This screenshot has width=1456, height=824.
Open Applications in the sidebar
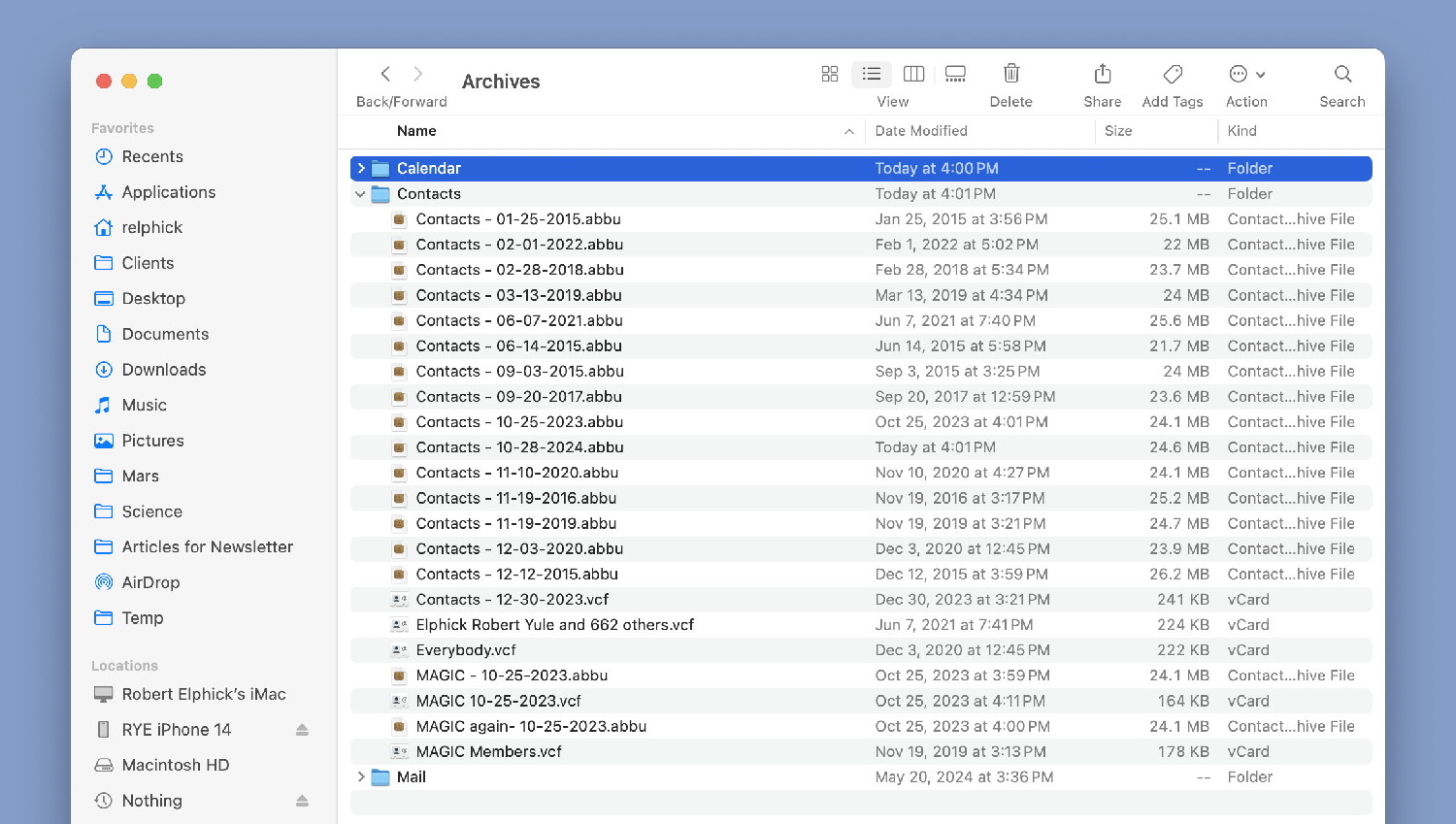(x=168, y=192)
